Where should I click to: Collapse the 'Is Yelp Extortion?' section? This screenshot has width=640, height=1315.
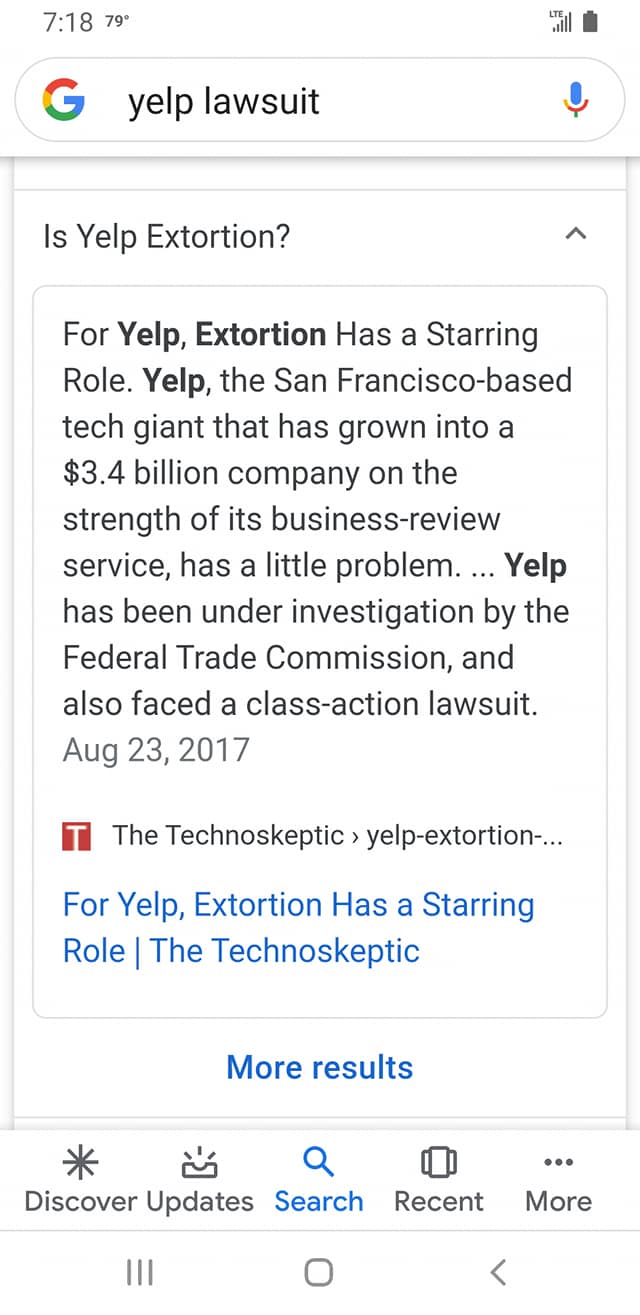(x=575, y=236)
